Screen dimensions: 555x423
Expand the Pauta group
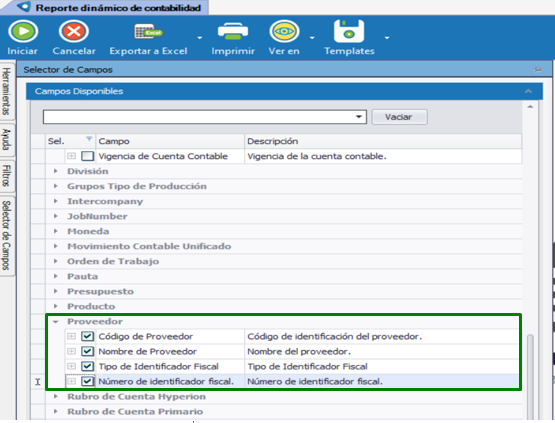pyautogui.click(x=56, y=276)
